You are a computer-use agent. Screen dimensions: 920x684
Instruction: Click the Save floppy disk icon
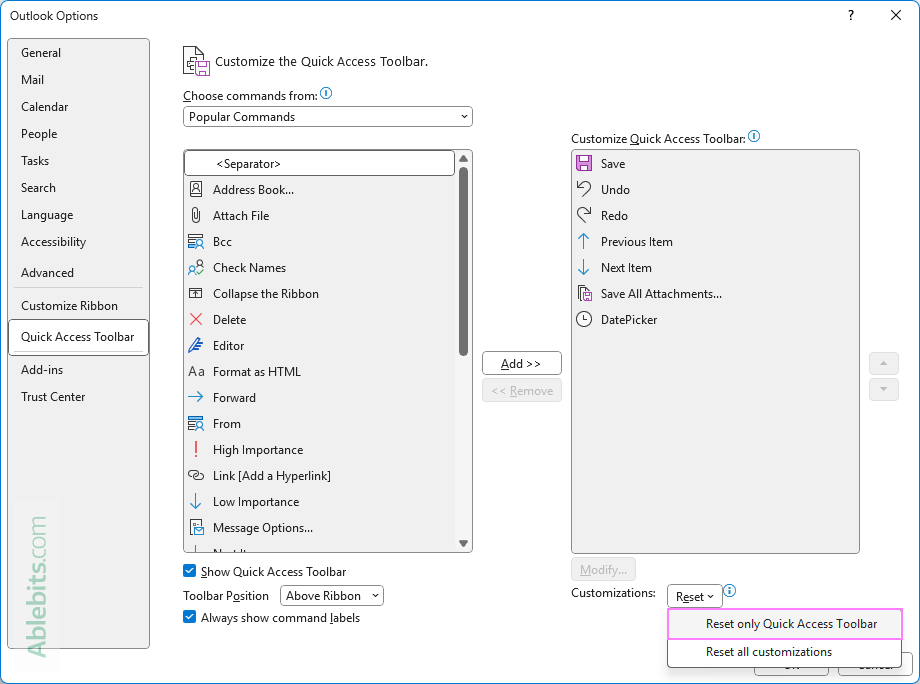(584, 163)
